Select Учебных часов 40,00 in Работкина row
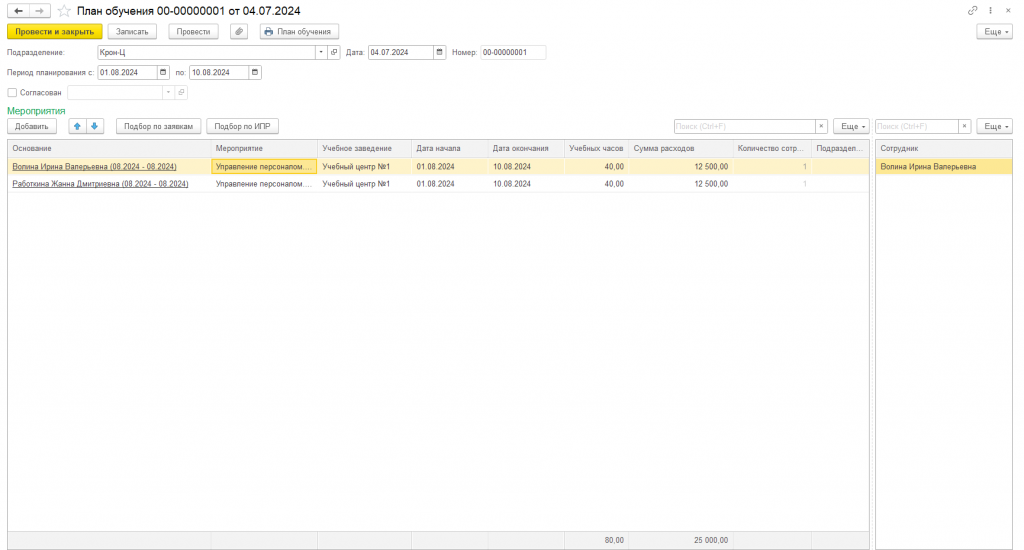Viewport: 1024px width, 550px height. pyautogui.click(x=596, y=184)
